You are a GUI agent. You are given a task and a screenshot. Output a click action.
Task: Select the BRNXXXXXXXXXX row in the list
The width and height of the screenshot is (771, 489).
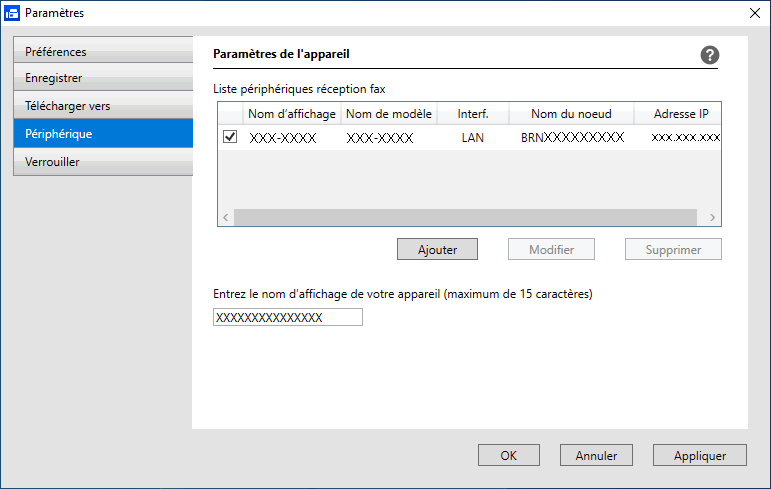[470, 137]
